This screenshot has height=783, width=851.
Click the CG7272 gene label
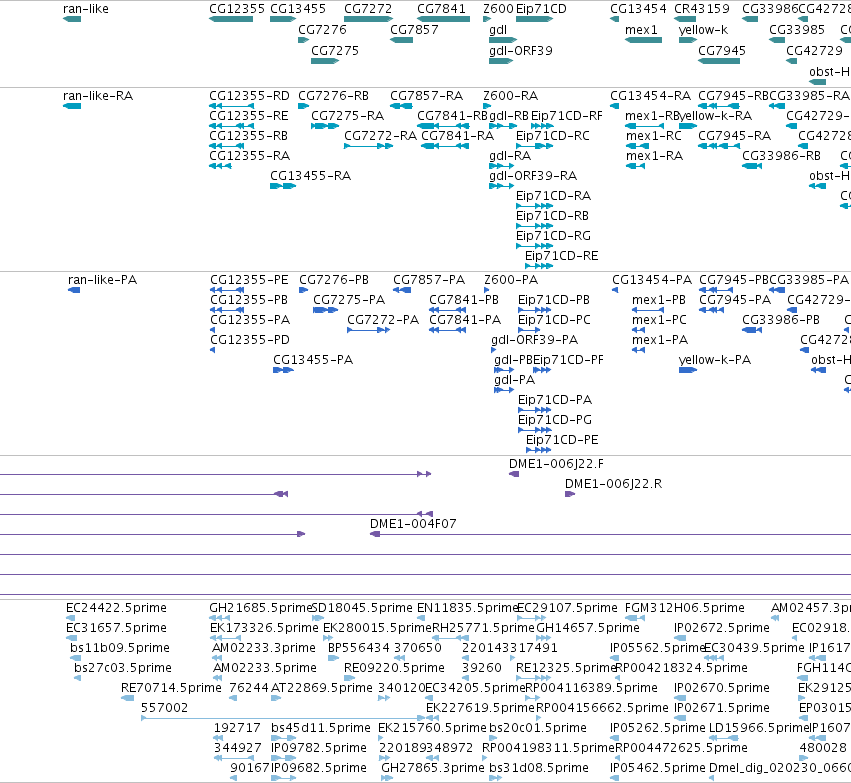tap(368, 9)
